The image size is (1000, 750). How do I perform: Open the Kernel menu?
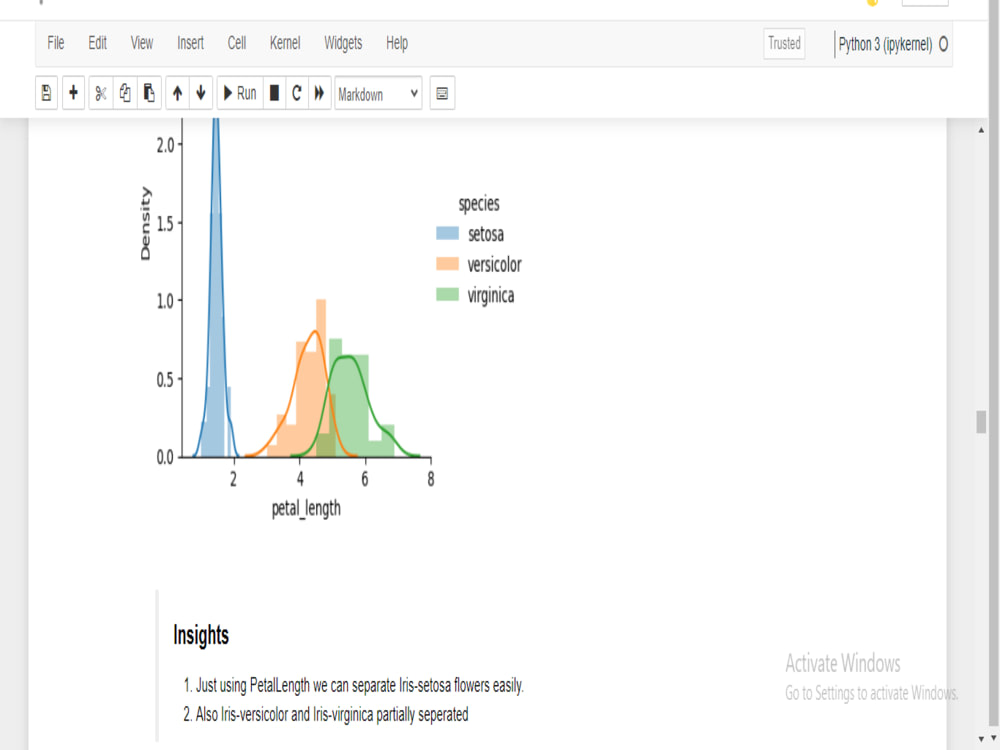(x=285, y=43)
